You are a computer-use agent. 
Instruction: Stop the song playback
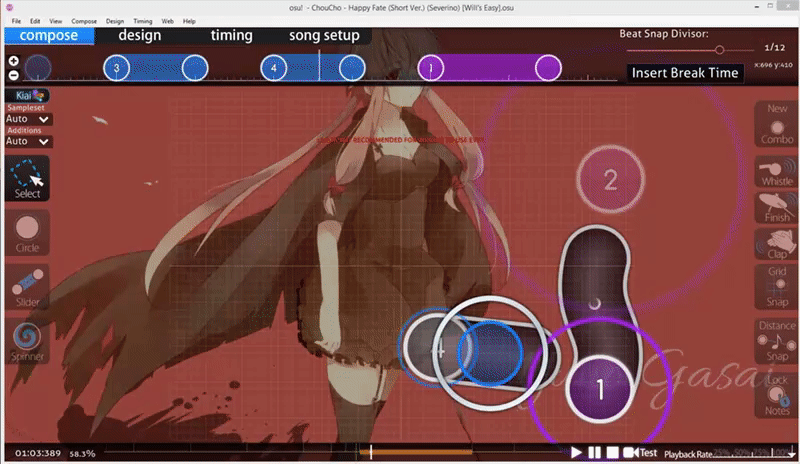tap(613, 452)
